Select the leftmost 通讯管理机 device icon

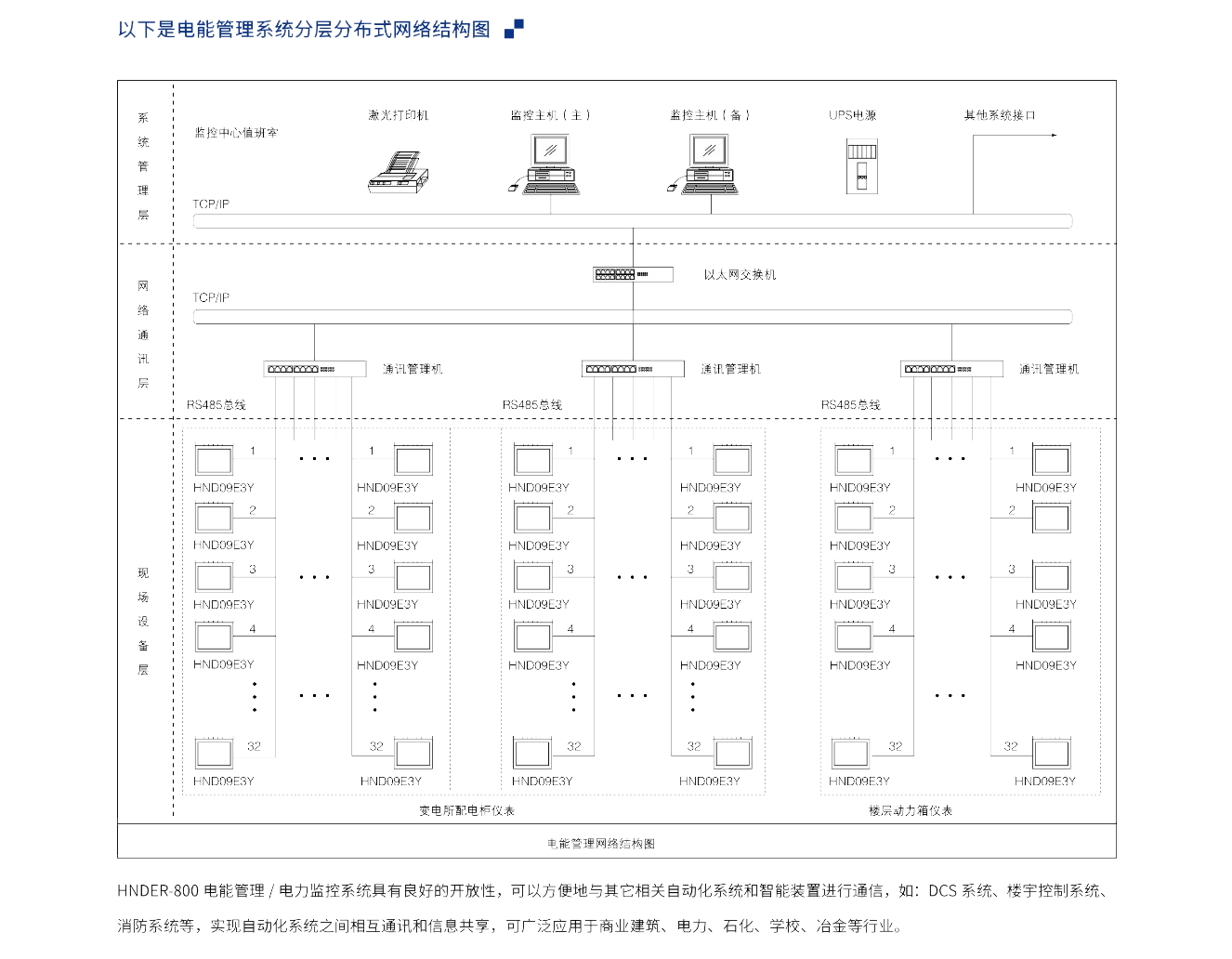click(314, 369)
